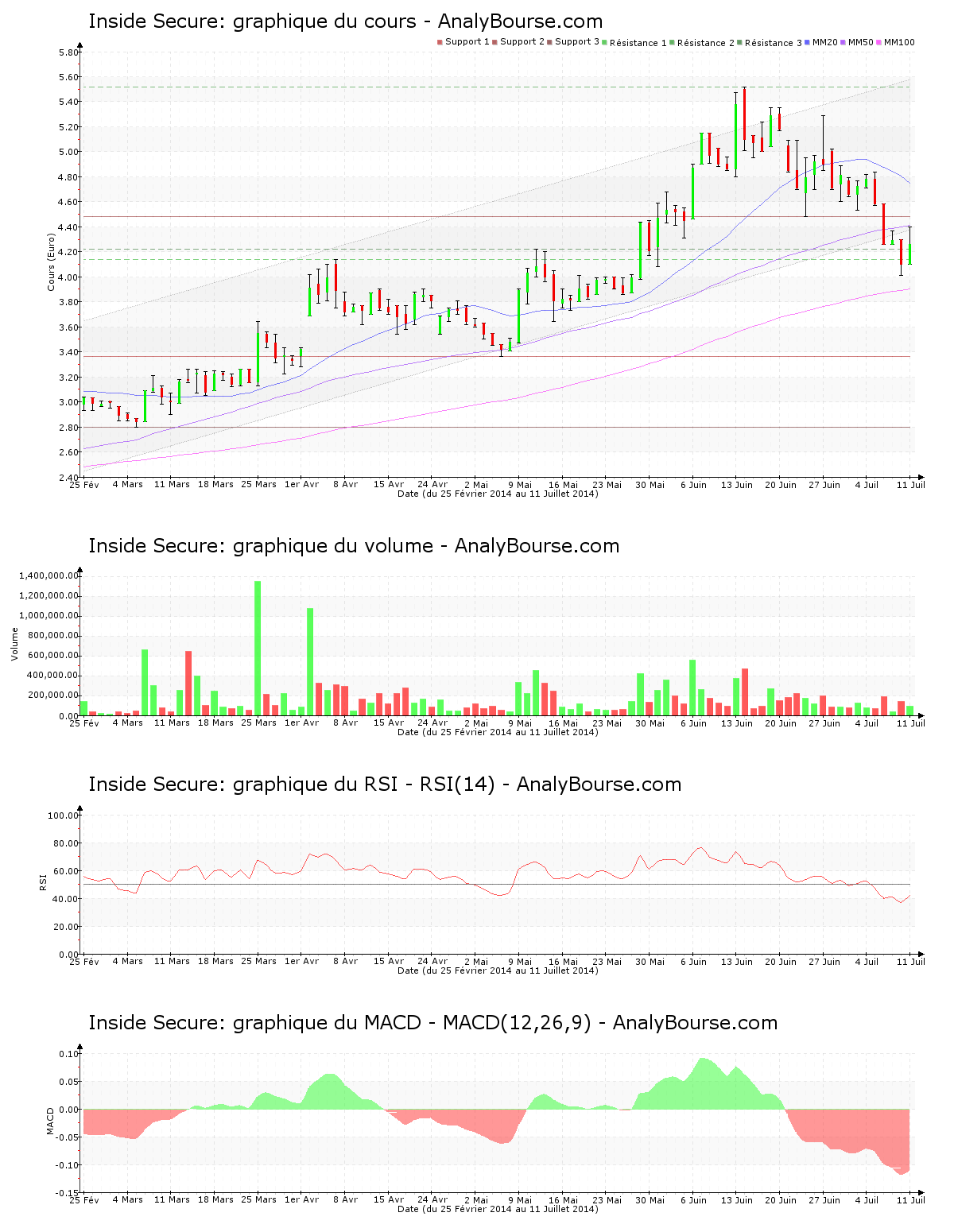954x1232 pixels.
Task: Click the 'Cours (Euro)' y-axis label
Action: pyautogui.click(x=52, y=262)
